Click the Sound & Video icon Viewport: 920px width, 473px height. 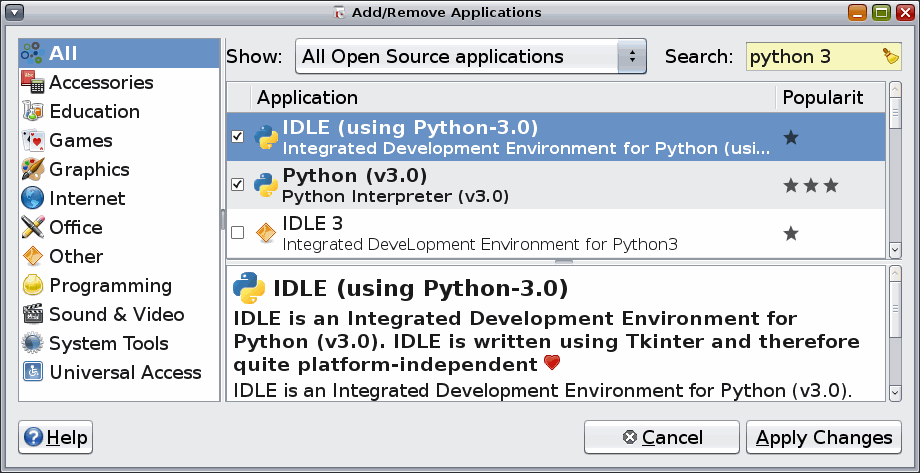(32, 315)
